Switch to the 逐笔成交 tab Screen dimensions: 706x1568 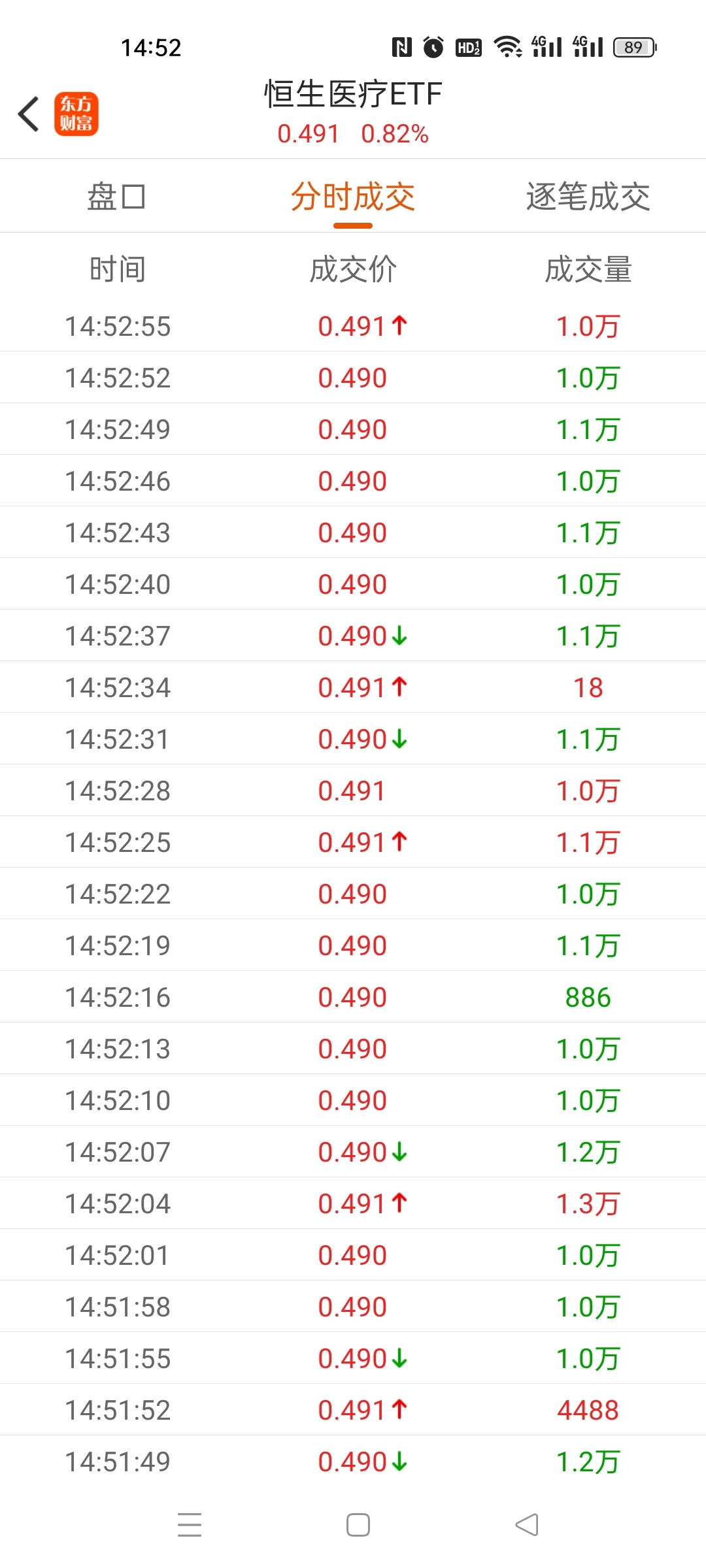tap(588, 197)
